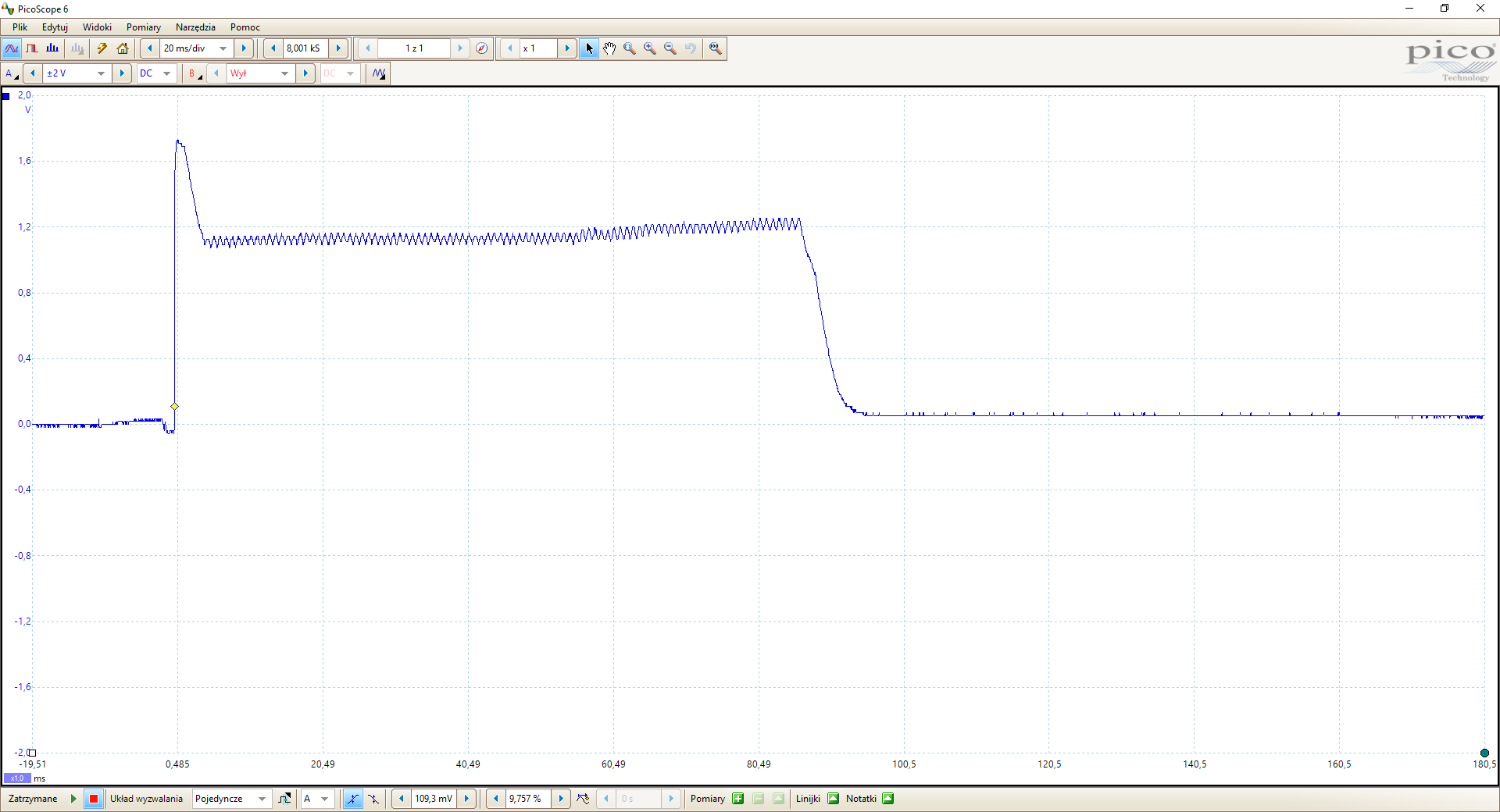Open the Pomiary menu

[x=144, y=27]
